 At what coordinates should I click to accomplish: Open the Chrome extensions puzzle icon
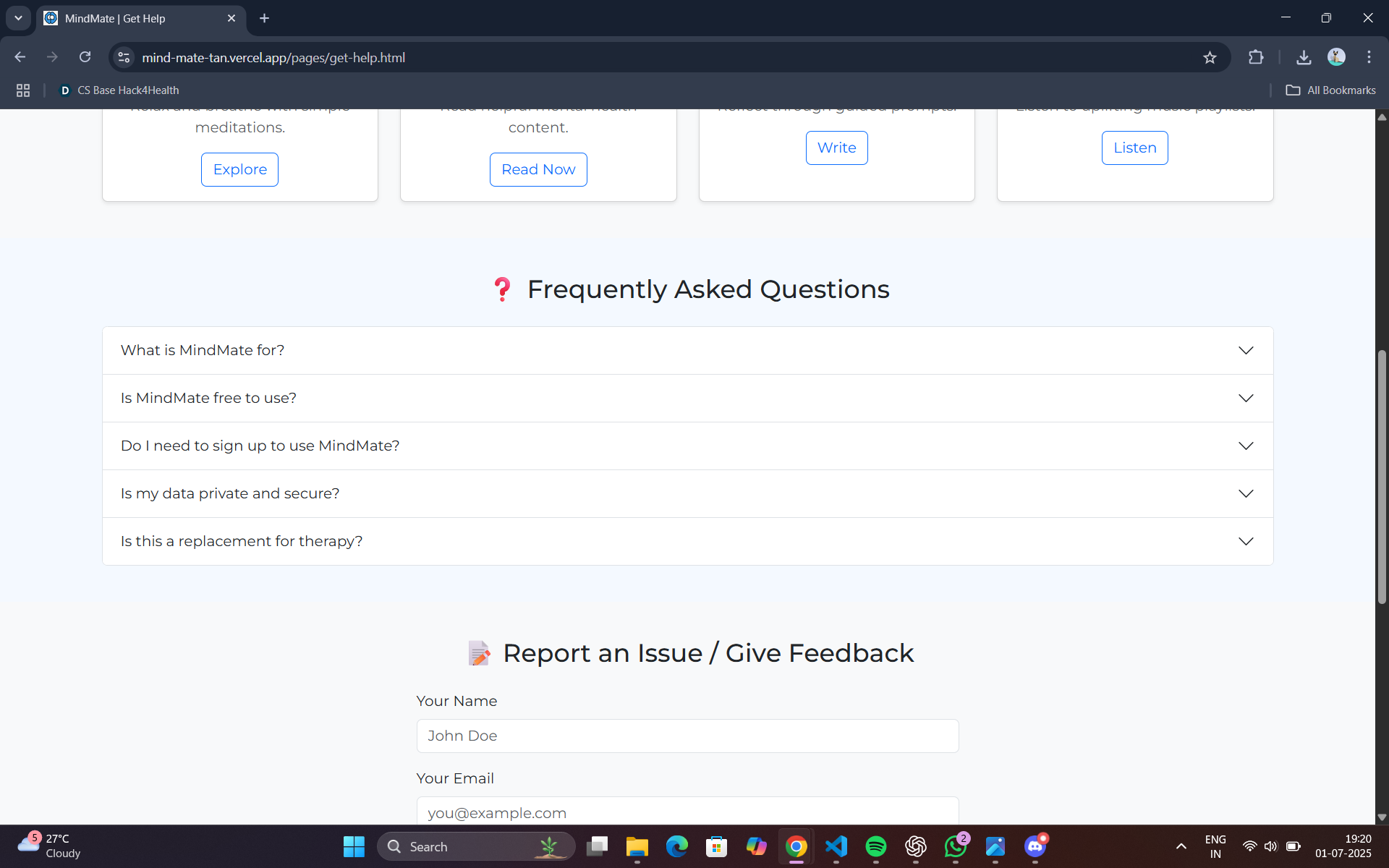(x=1256, y=58)
